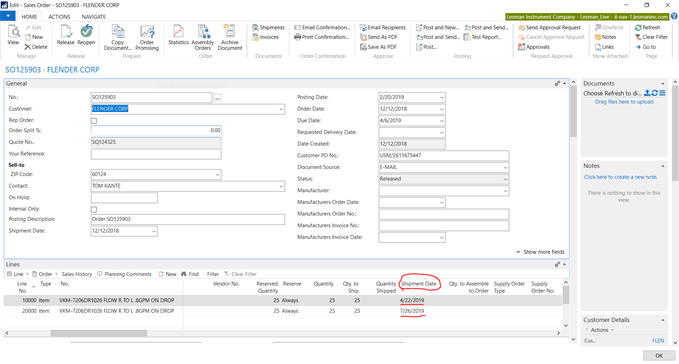679x364 pixels.
Task: Open Links attachment option
Action: click(604, 47)
